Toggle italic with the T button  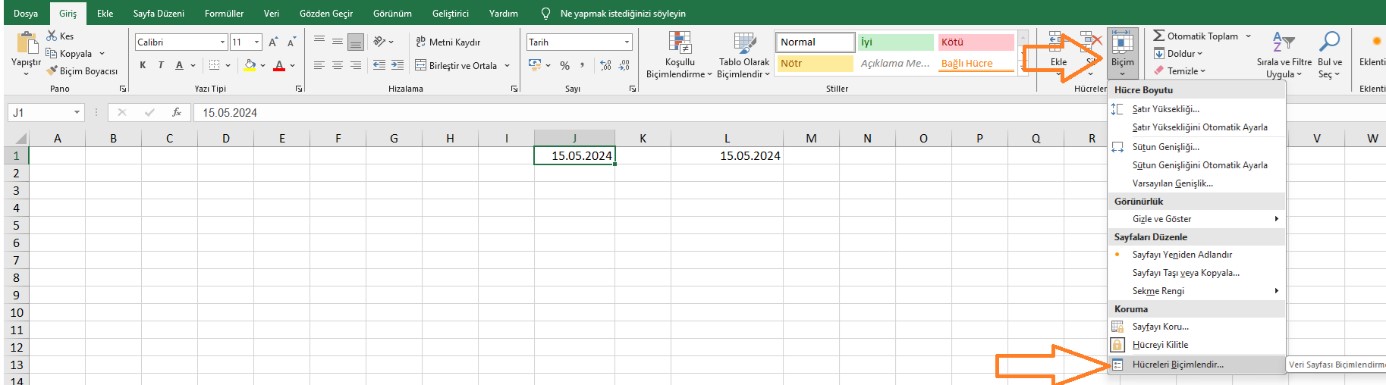coord(162,65)
